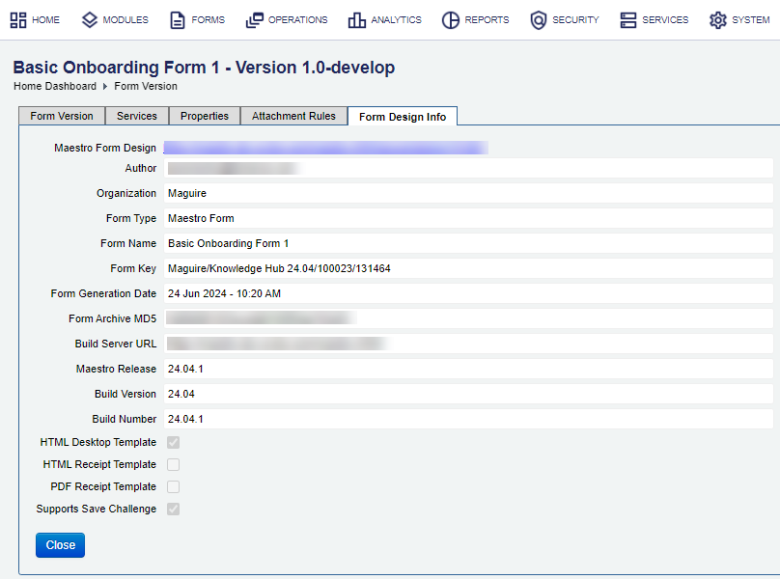This screenshot has width=780, height=579.
Task: Open the SECURITY menu label
Action: 576,20
